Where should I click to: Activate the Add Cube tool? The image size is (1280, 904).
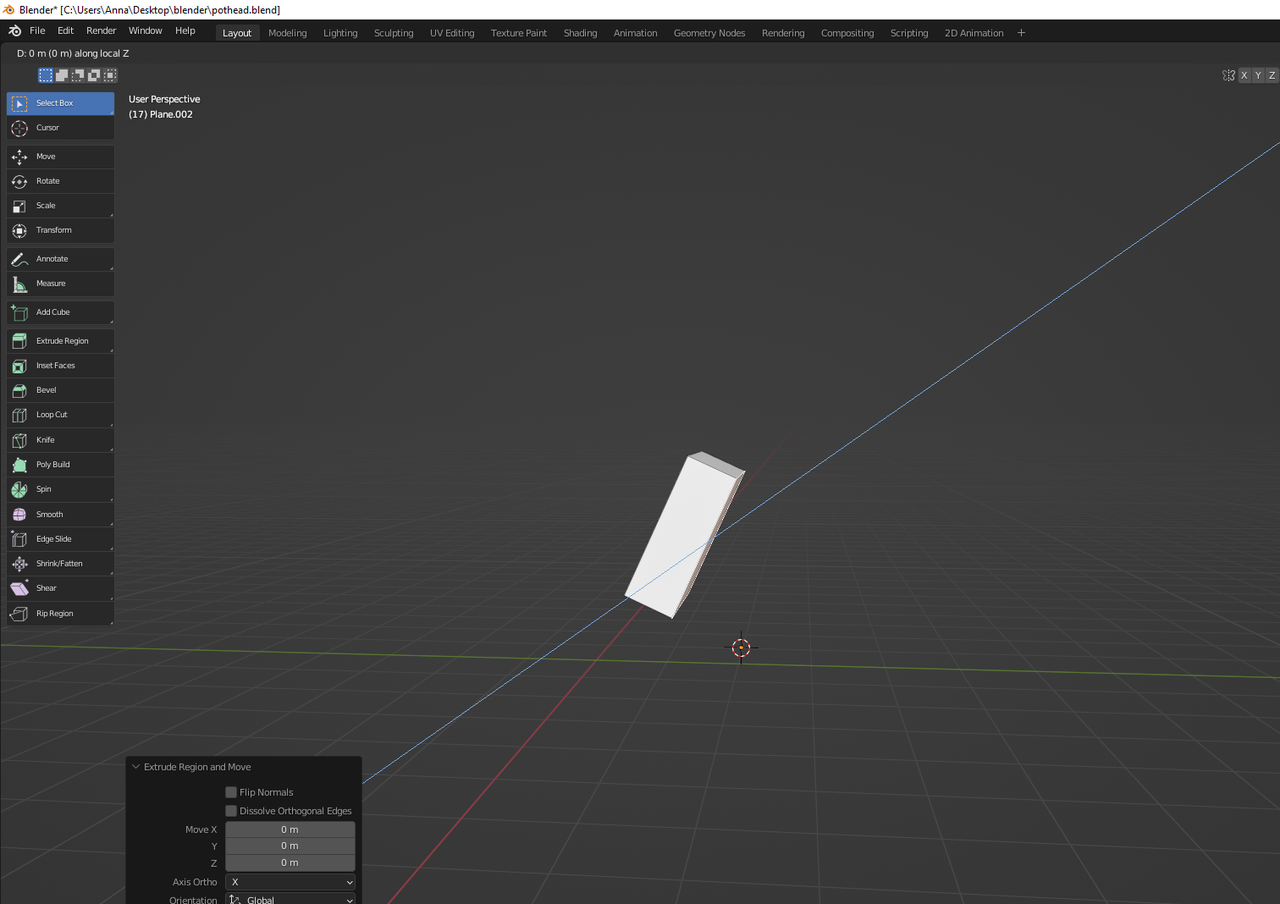tap(60, 313)
